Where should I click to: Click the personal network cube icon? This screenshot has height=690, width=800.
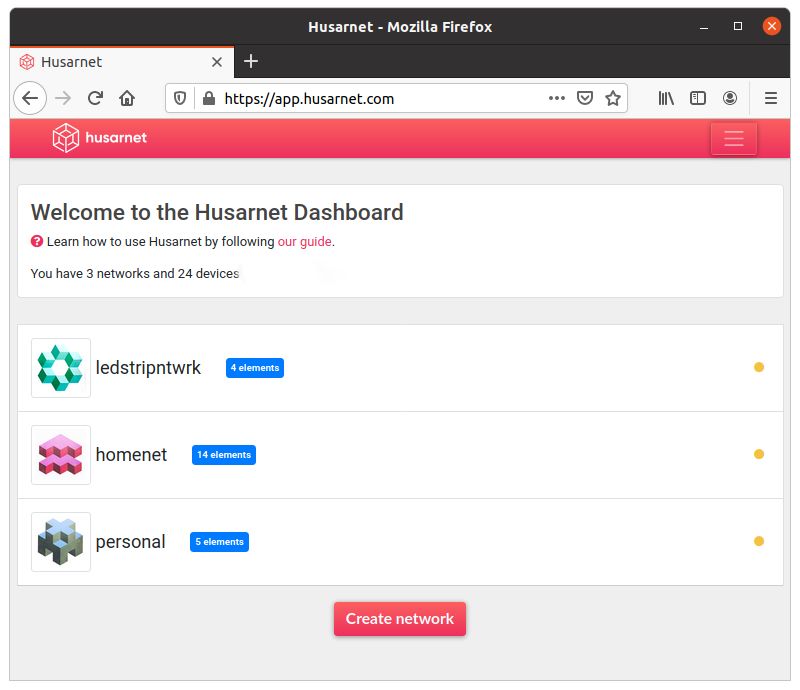(60, 541)
